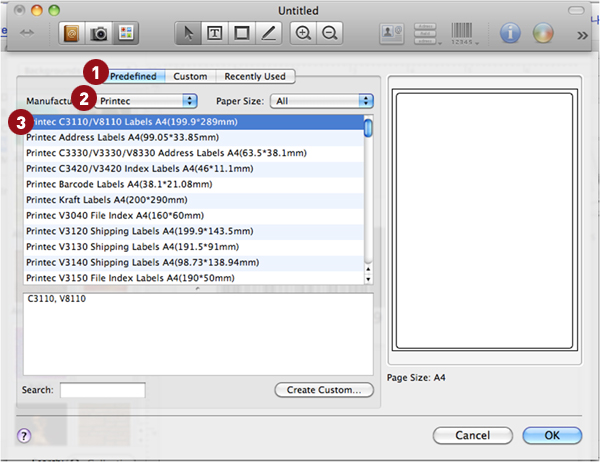Show more toolbar items with the chevron
This screenshot has height=462, width=600.
tap(582, 36)
